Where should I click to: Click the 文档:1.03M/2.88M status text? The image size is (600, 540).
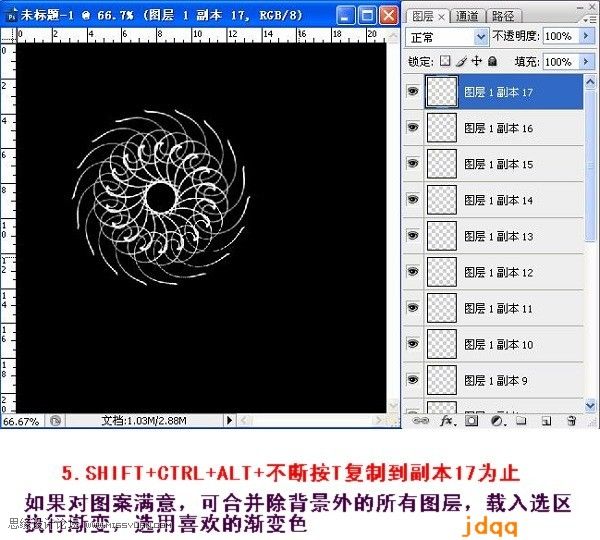[144, 421]
